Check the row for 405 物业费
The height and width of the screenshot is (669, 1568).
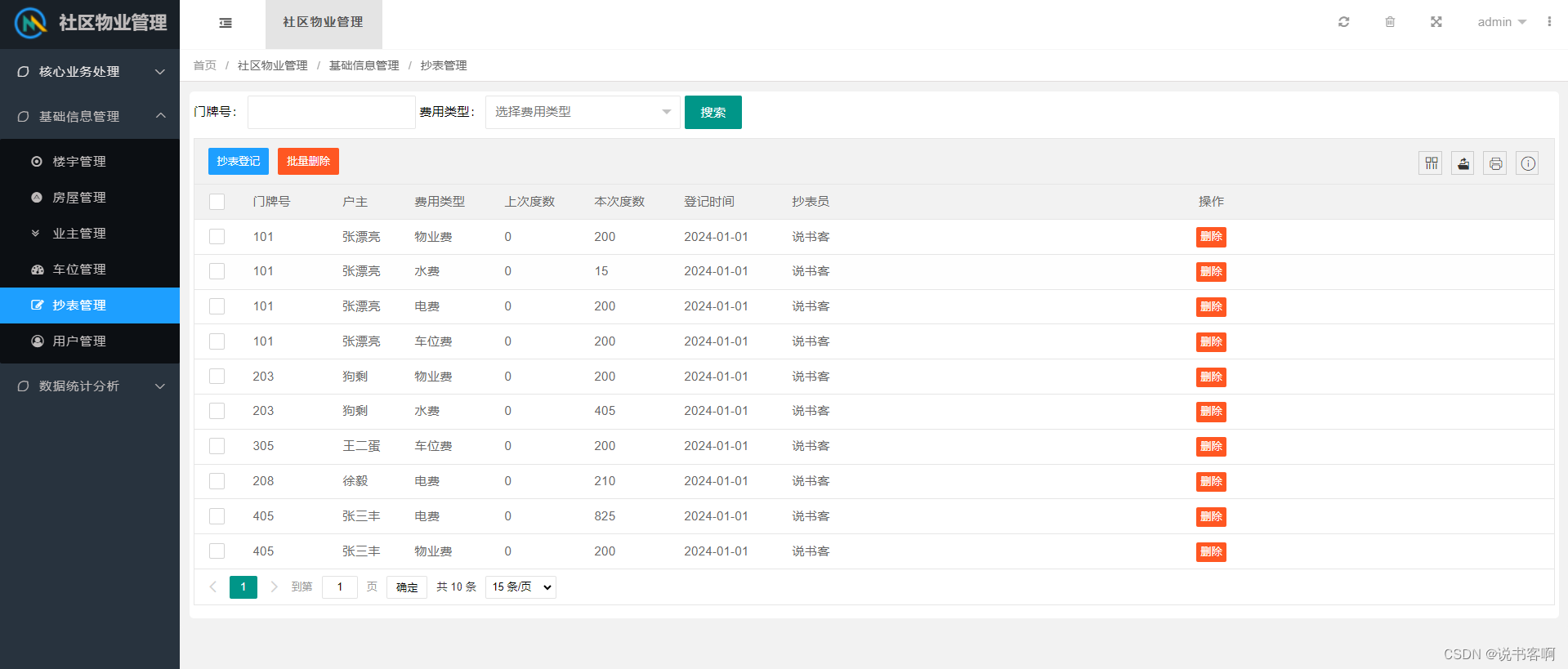[217, 551]
